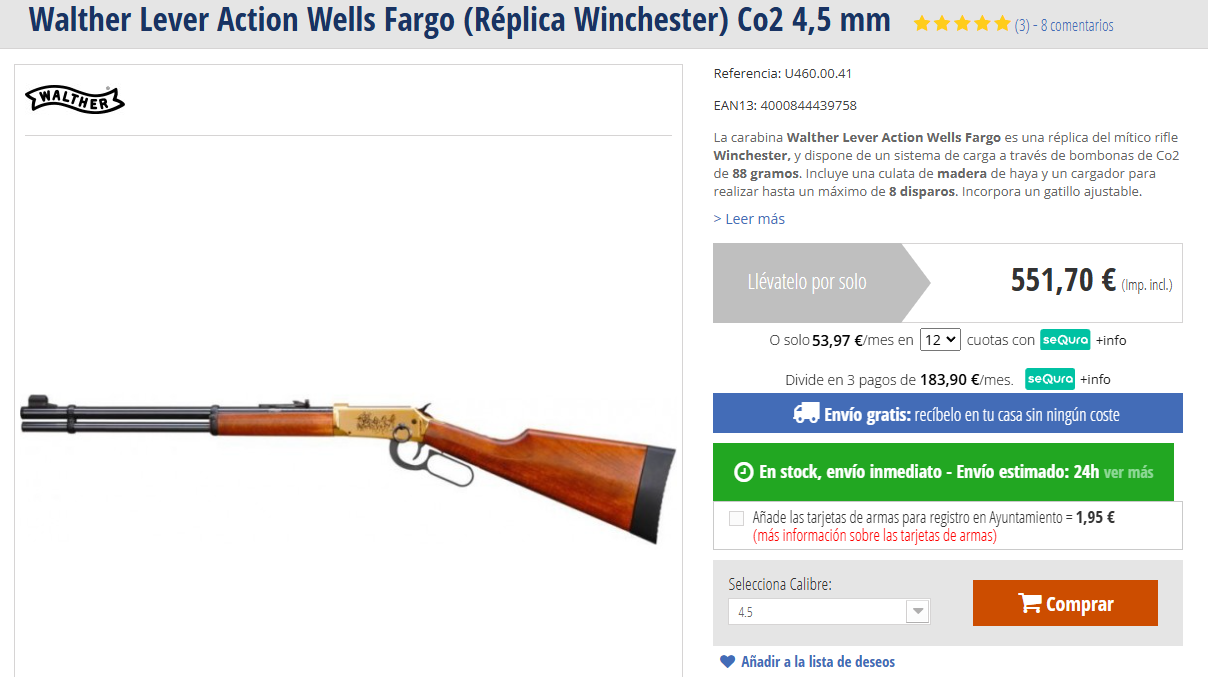Open the 8 comentarios link

(1077, 26)
